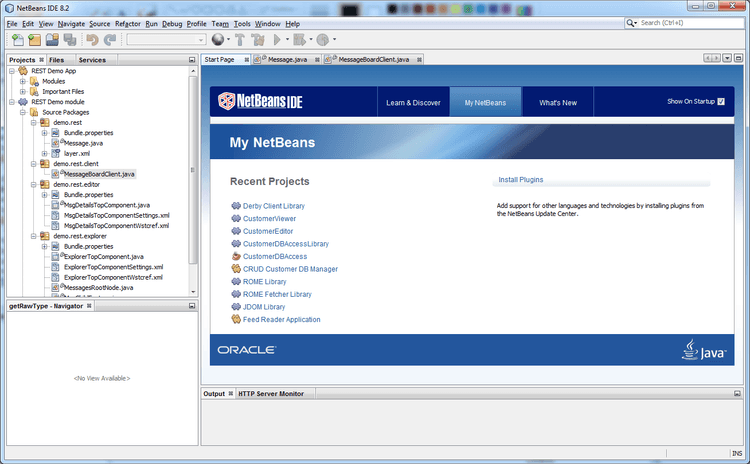Open the Message.java editor tab
Viewport: 750px width, 464px height.
(287, 60)
